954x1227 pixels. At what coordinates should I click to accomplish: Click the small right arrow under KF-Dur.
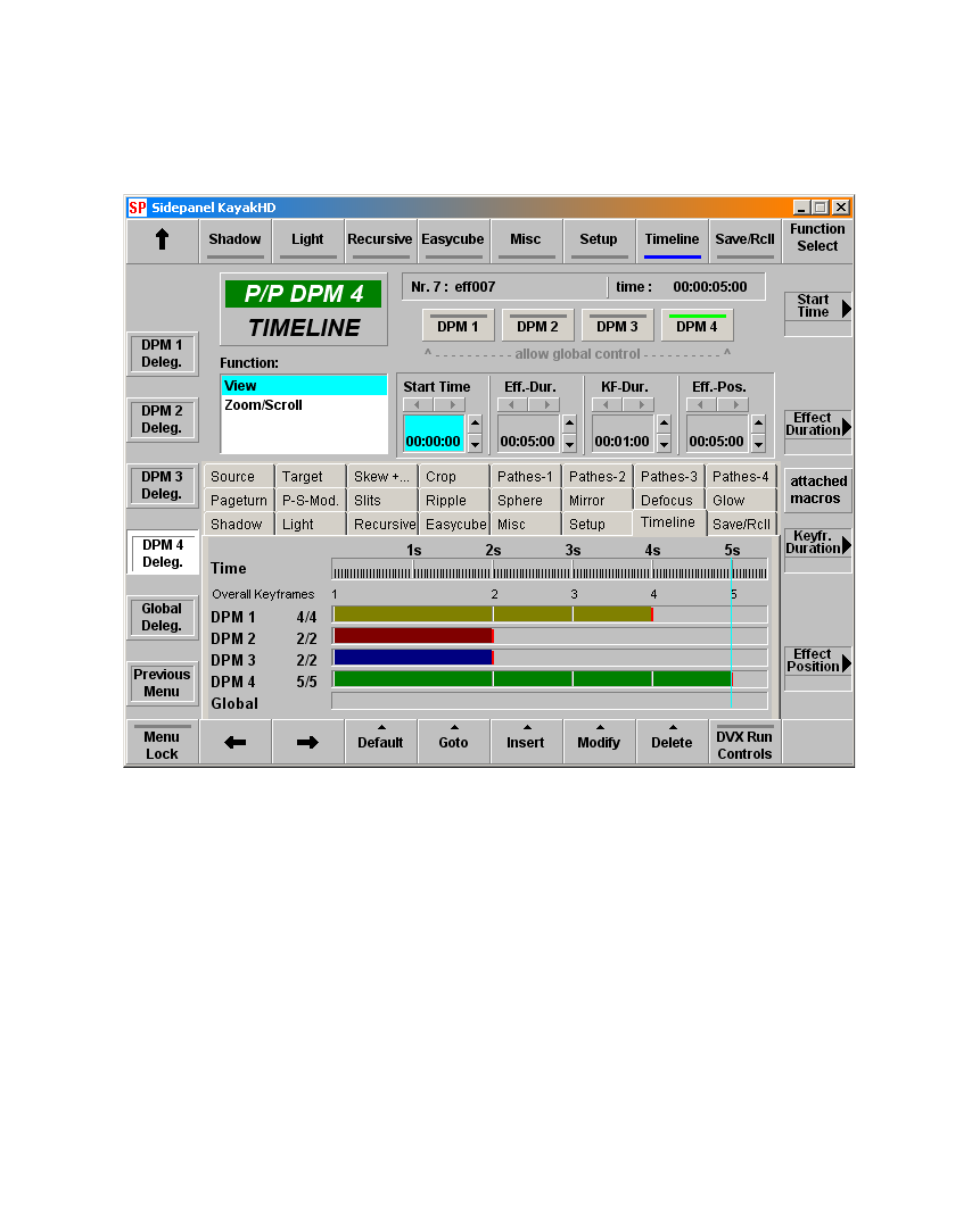coord(639,404)
